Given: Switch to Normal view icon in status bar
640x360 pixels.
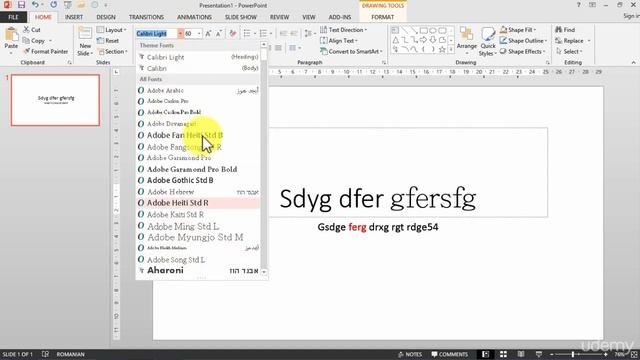Looking at the screenshot, I should click(485, 354).
